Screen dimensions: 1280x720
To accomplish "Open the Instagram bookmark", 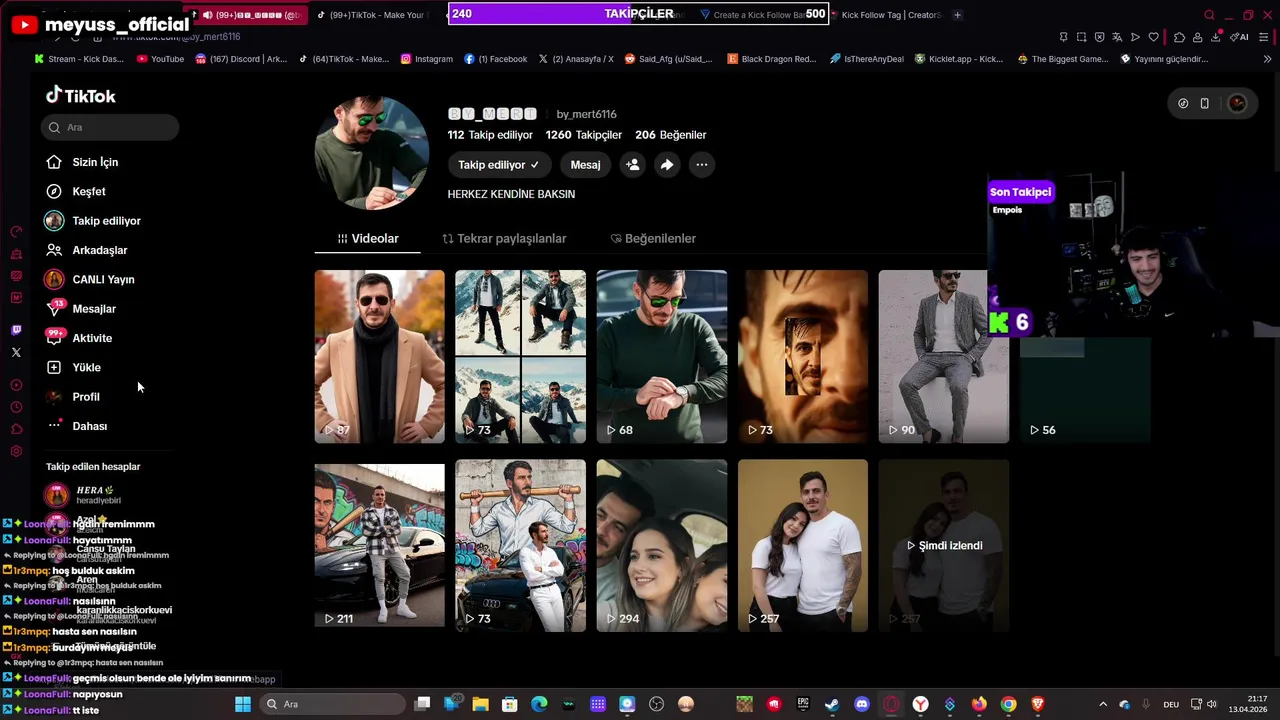I will click(x=427, y=59).
